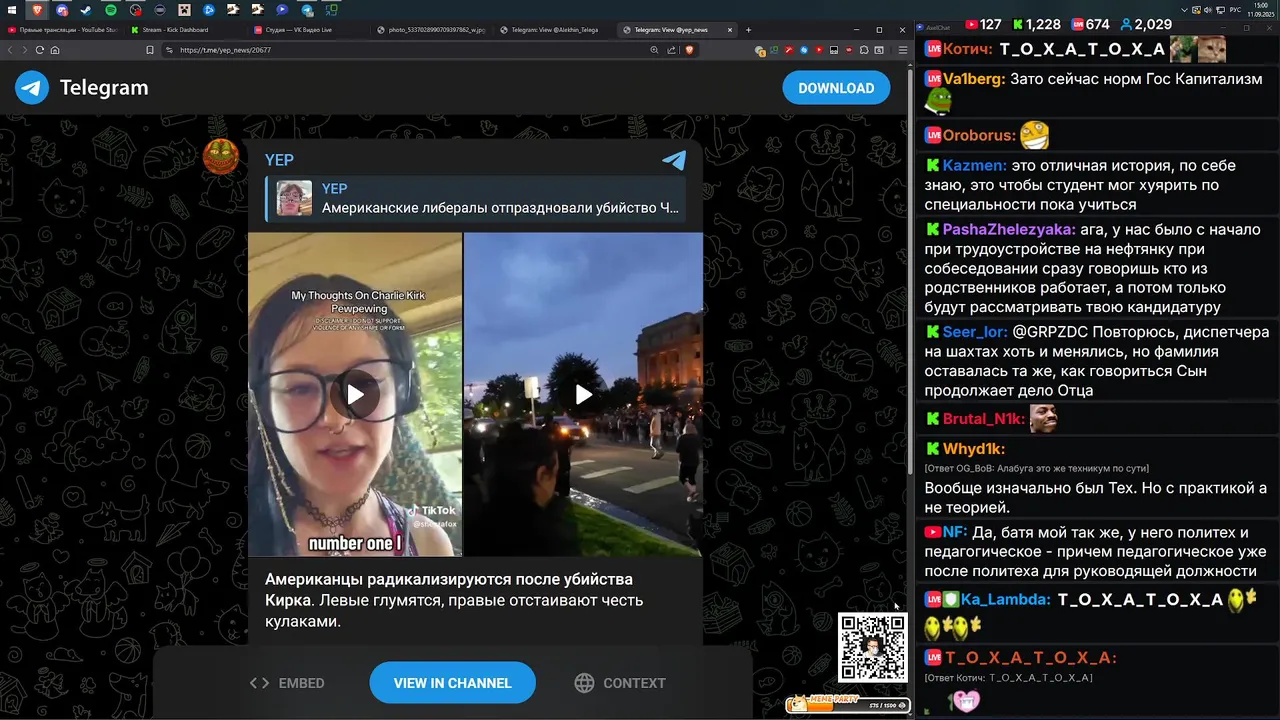Click username Seer_lor in chat

tap(976, 332)
